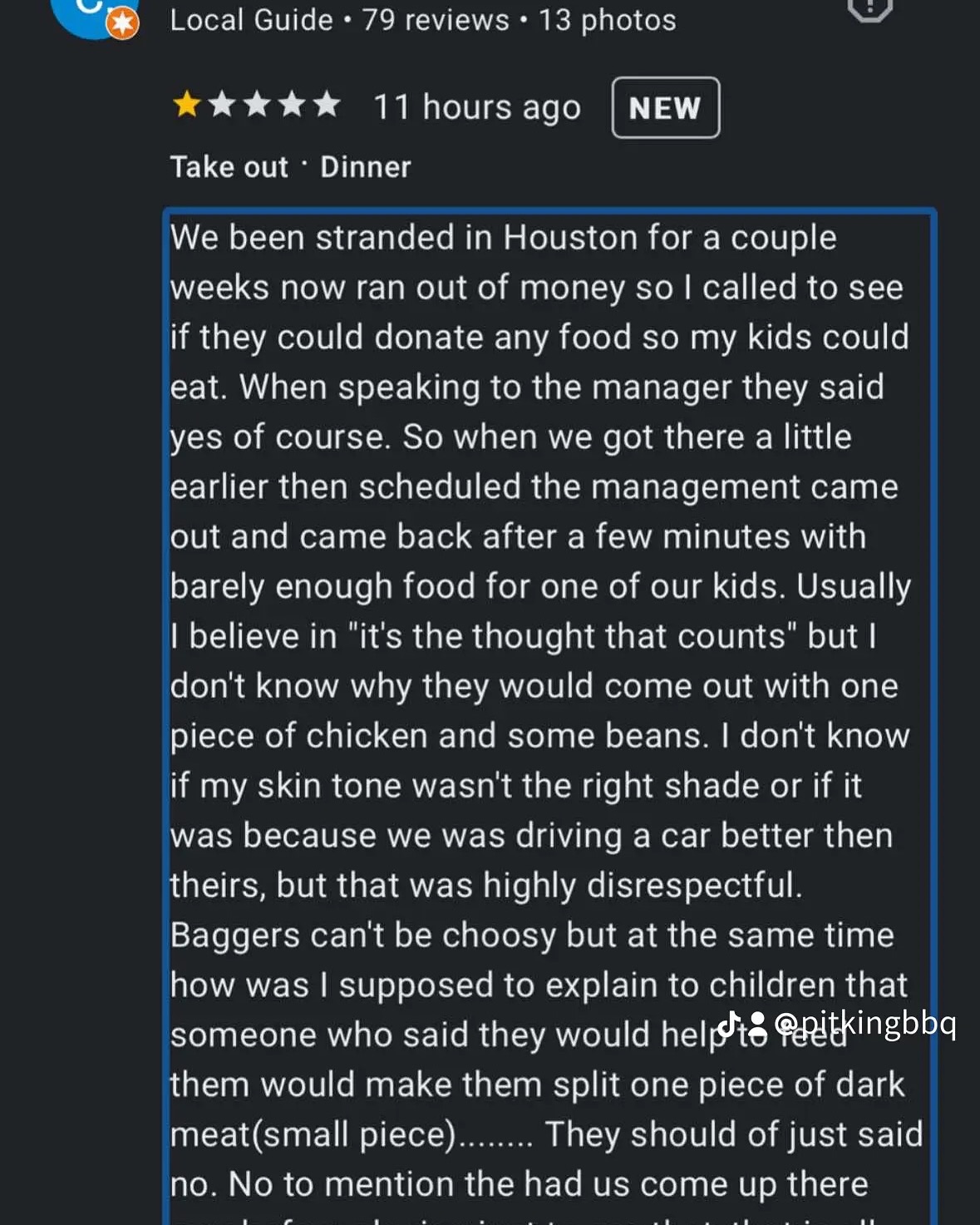Click the review line starting "Baggers can't be"
Screen dimensions: 980x1225
tap(532, 935)
